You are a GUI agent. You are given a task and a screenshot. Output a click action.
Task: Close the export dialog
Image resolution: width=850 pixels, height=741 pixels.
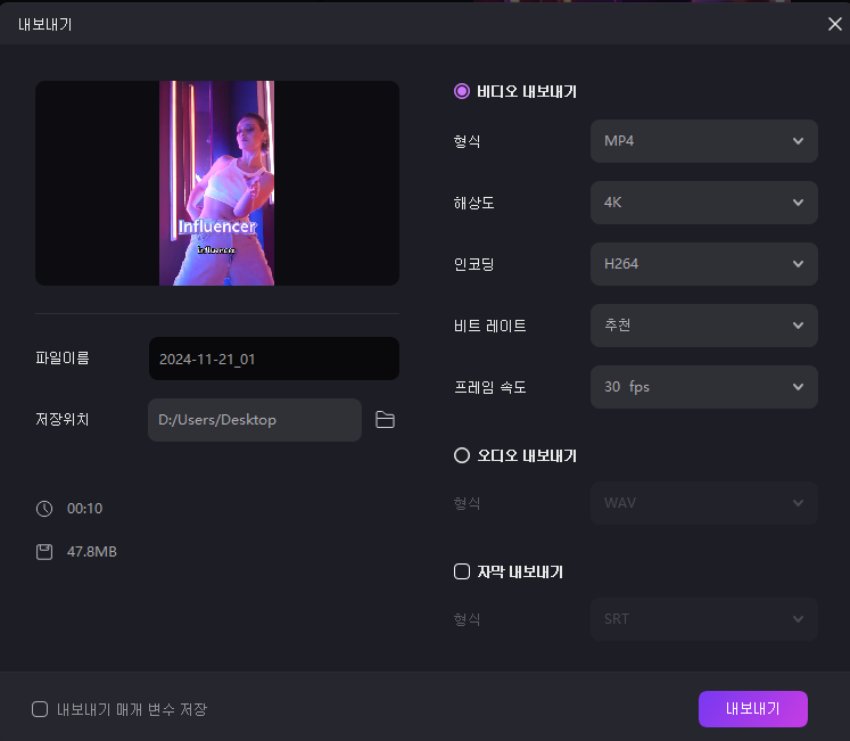[835, 24]
